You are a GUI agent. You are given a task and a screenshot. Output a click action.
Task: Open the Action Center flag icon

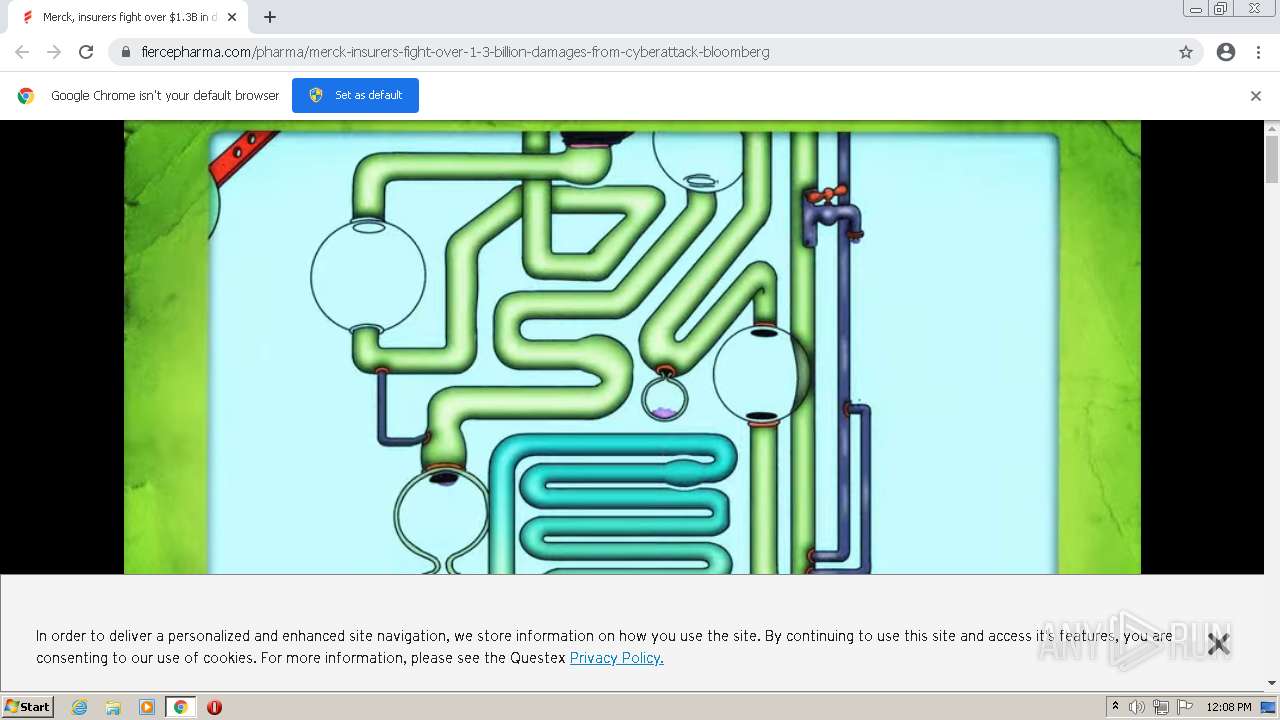(1185, 707)
